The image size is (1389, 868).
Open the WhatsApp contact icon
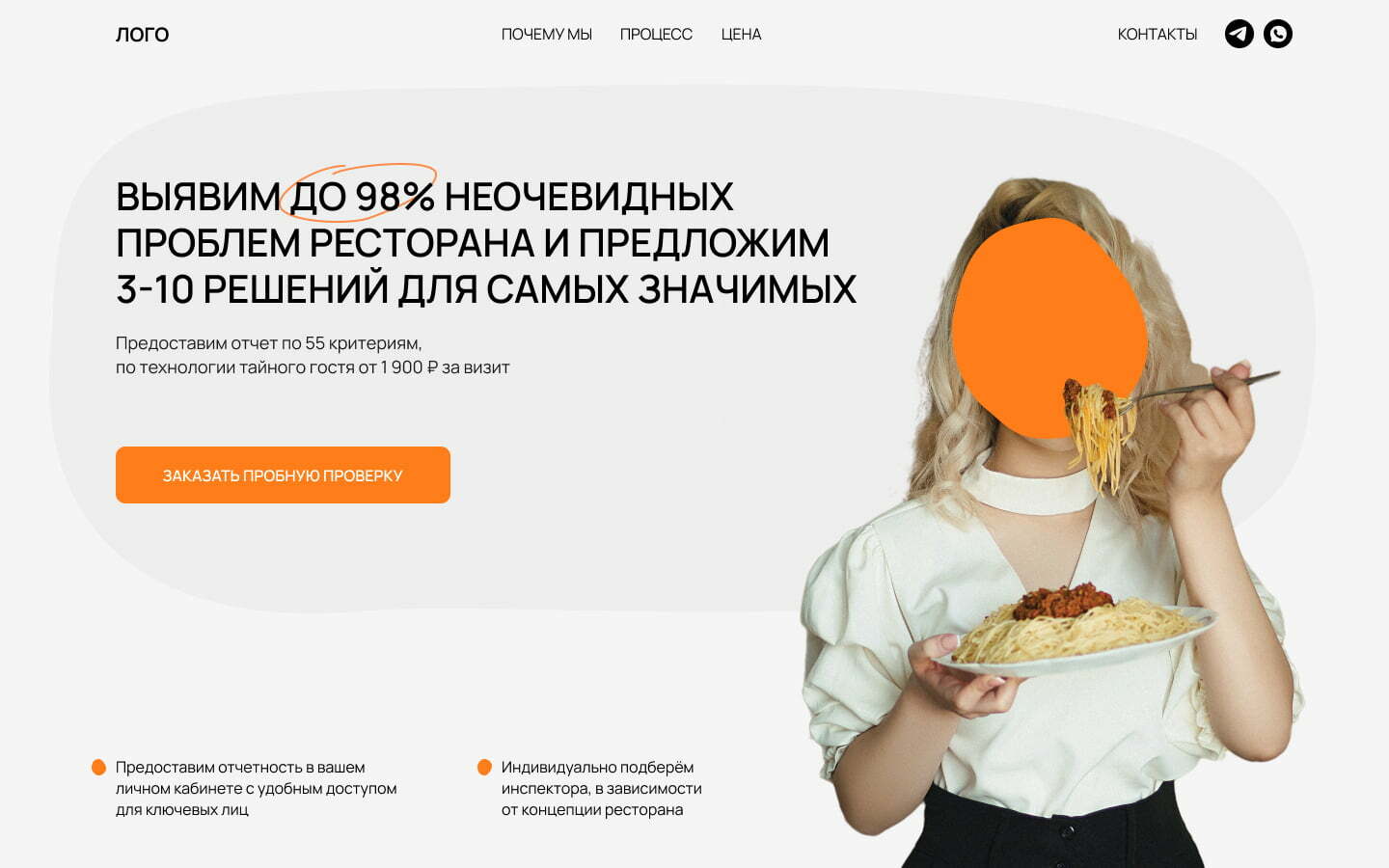[1278, 34]
